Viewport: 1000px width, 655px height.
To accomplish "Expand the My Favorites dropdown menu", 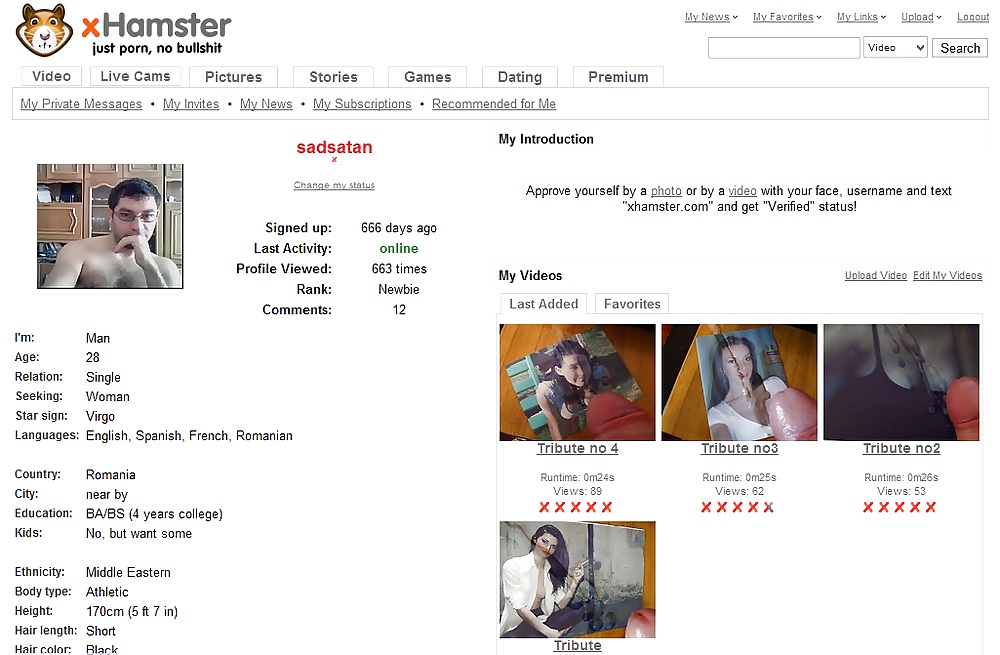I will coord(787,17).
